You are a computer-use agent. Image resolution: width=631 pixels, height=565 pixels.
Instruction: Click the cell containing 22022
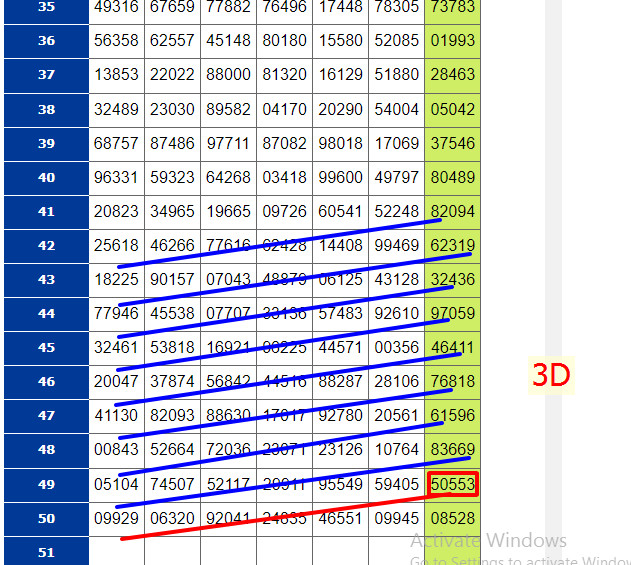tap(172, 75)
